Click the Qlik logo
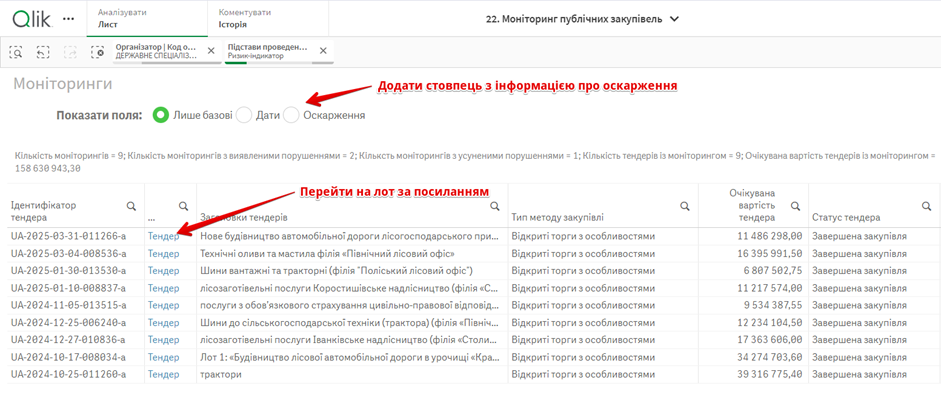 (x=32, y=18)
